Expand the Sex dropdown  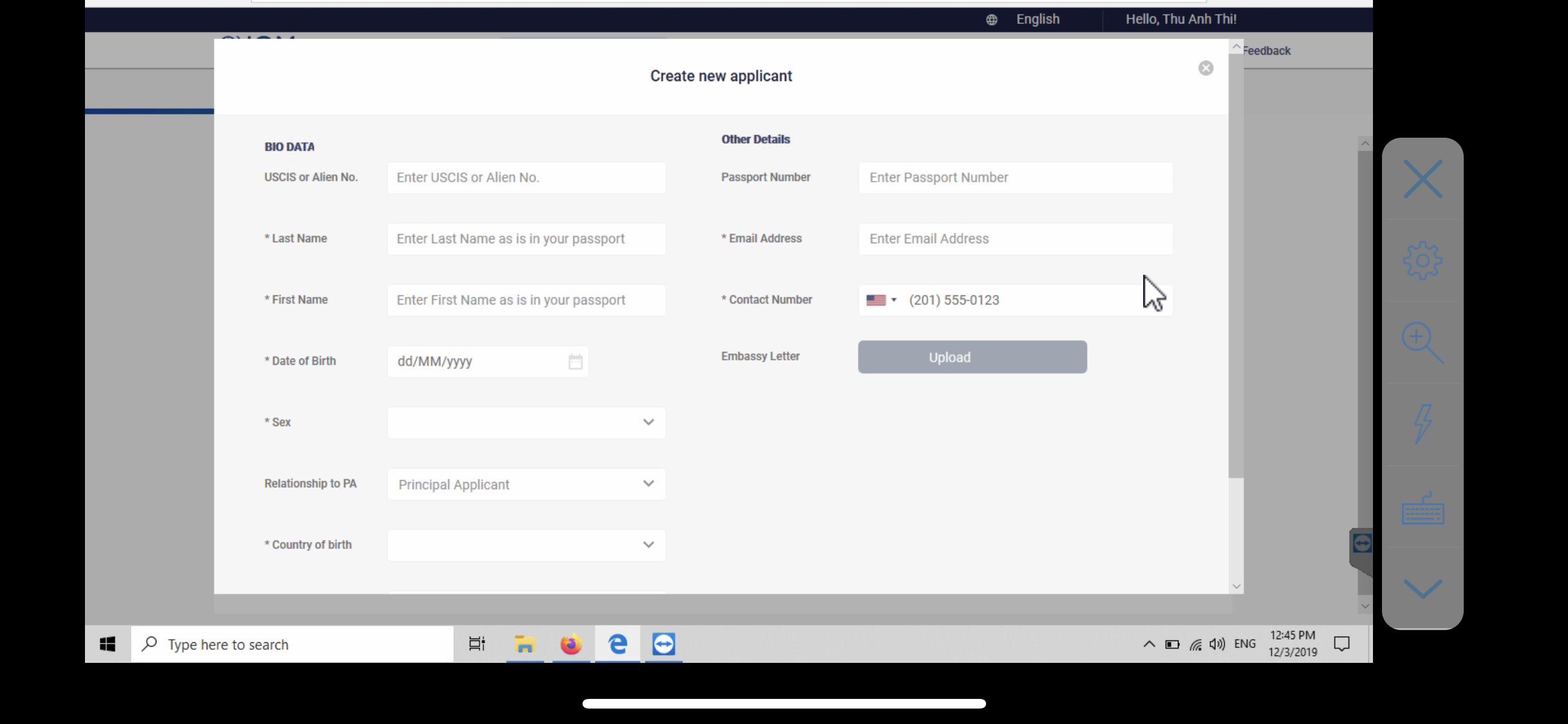tap(526, 423)
